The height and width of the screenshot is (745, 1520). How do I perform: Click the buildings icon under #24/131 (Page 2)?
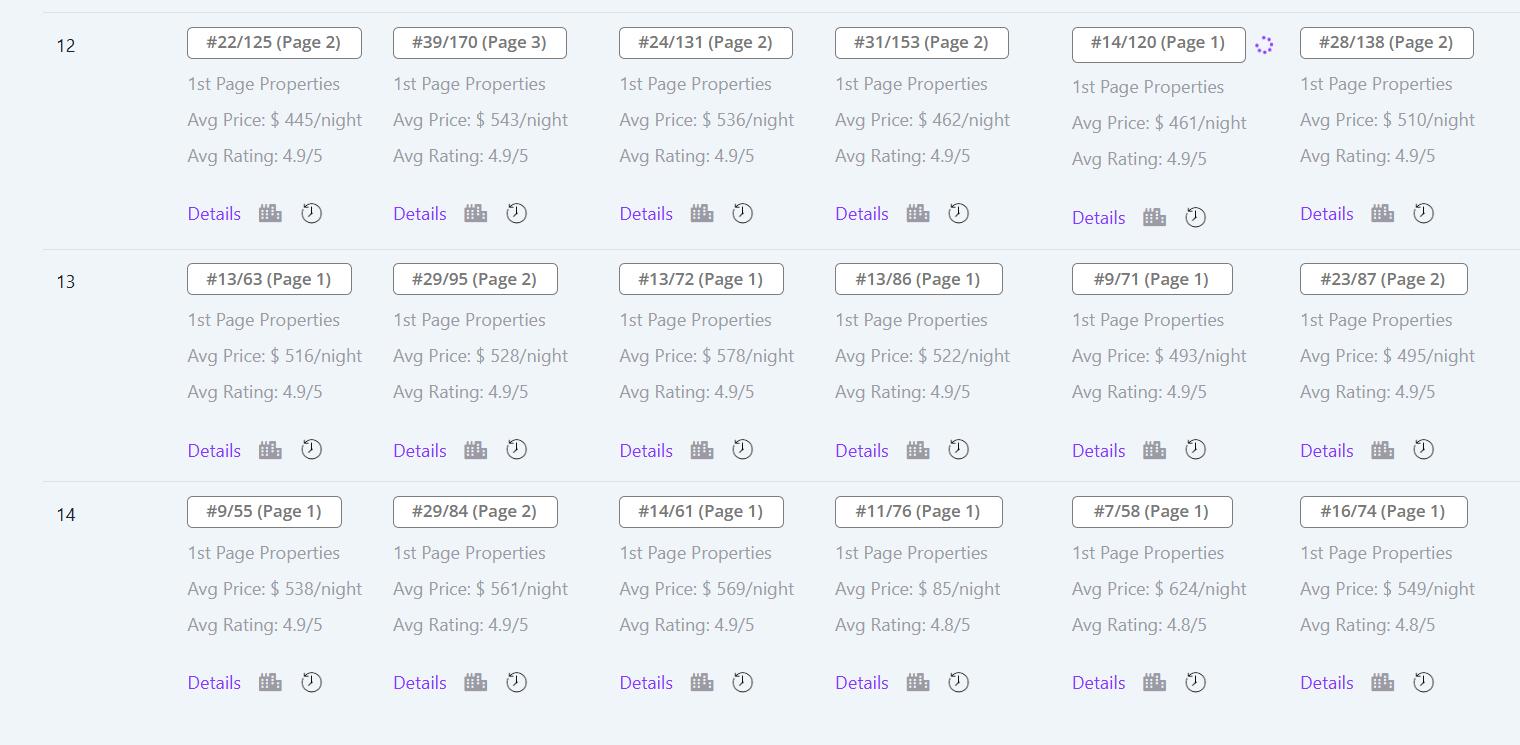(x=702, y=213)
